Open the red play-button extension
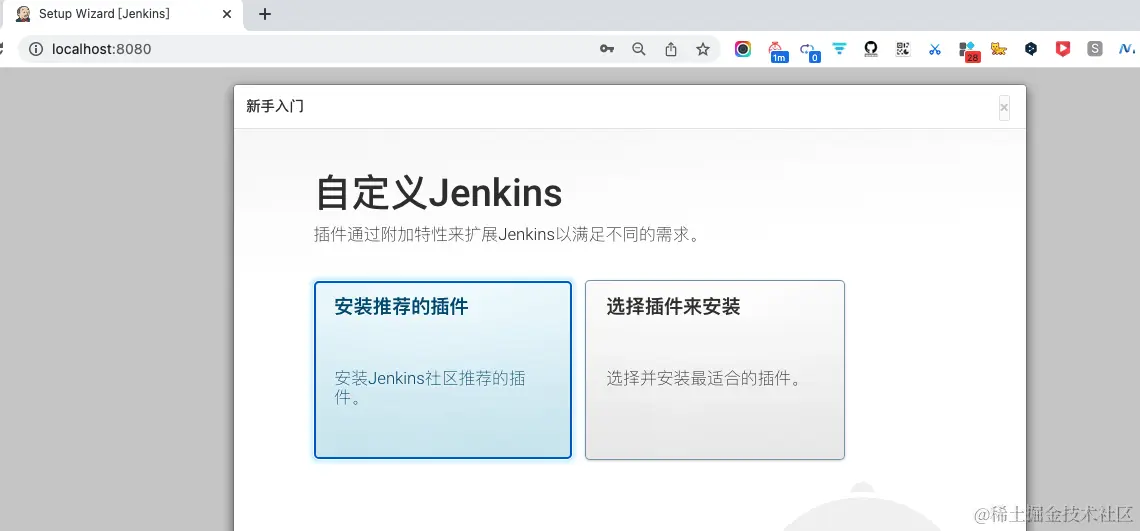Viewport: 1140px width, 531px height. coord(1063,49)
